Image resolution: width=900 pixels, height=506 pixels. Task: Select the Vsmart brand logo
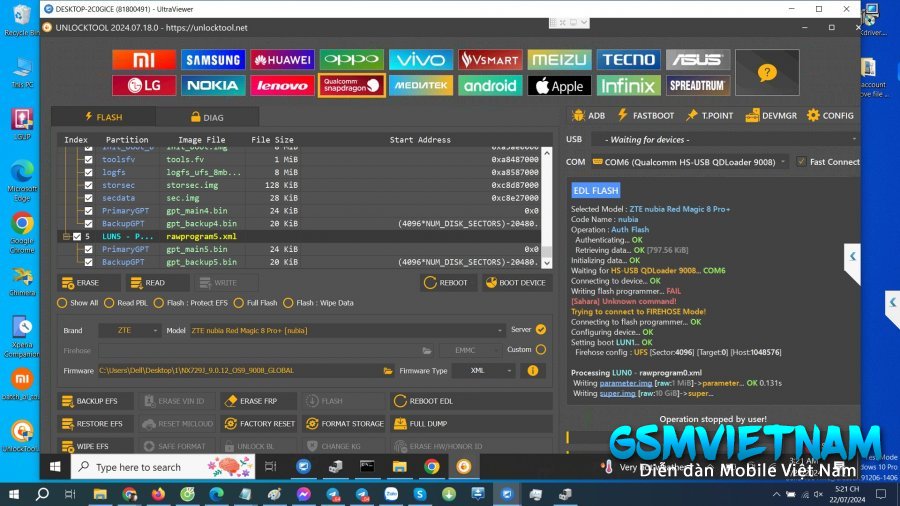490,60
